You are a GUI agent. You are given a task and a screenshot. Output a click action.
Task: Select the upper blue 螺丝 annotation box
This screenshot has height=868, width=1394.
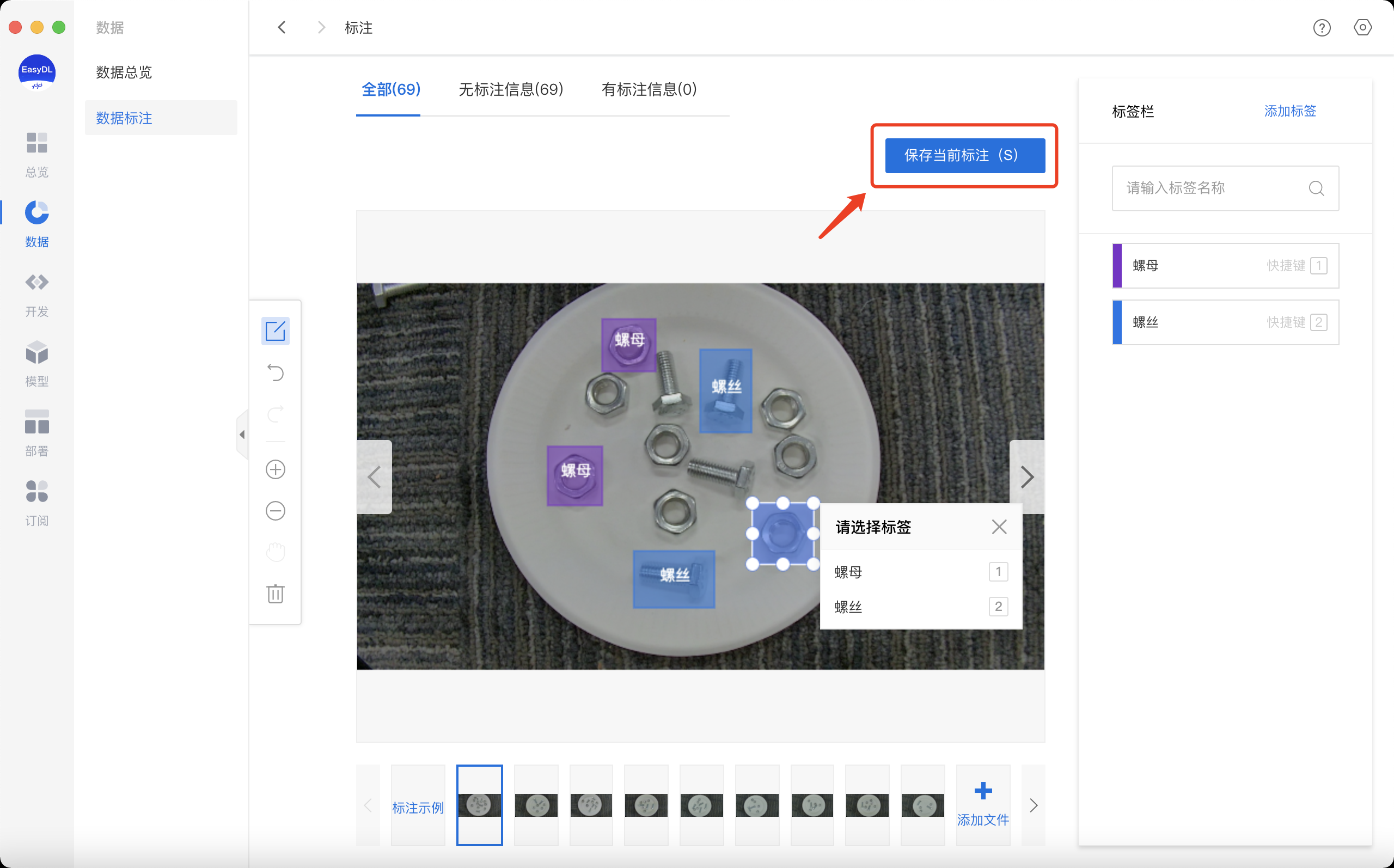725,391
